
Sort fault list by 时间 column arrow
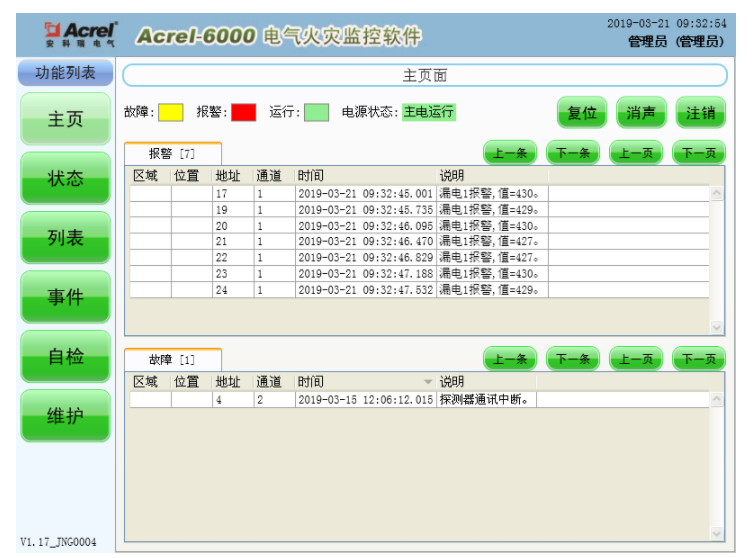point(428,382)
